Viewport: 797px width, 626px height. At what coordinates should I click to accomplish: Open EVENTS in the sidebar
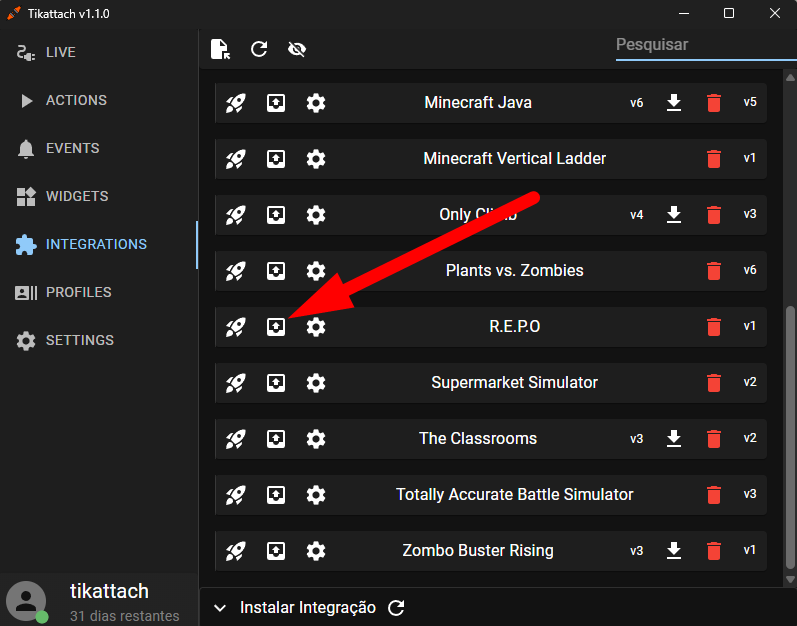(x=99, y=148)
